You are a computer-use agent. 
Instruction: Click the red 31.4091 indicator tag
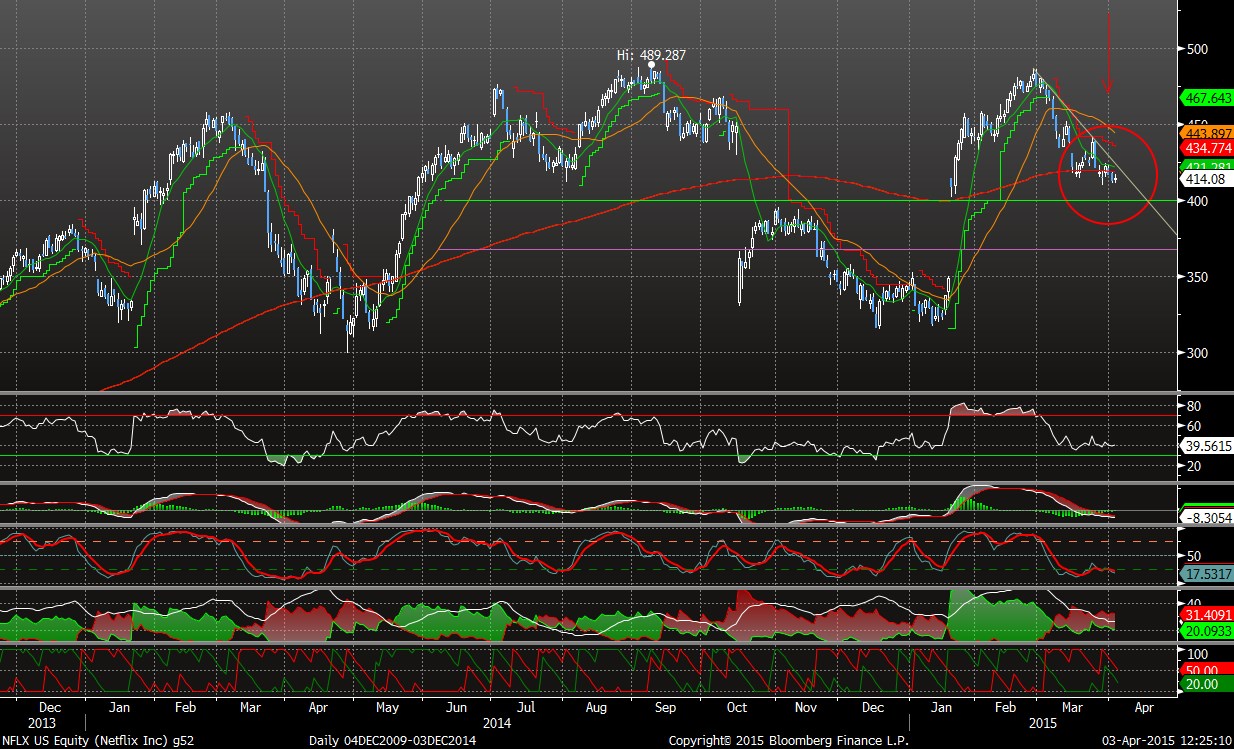click(x=1207, y=614)
